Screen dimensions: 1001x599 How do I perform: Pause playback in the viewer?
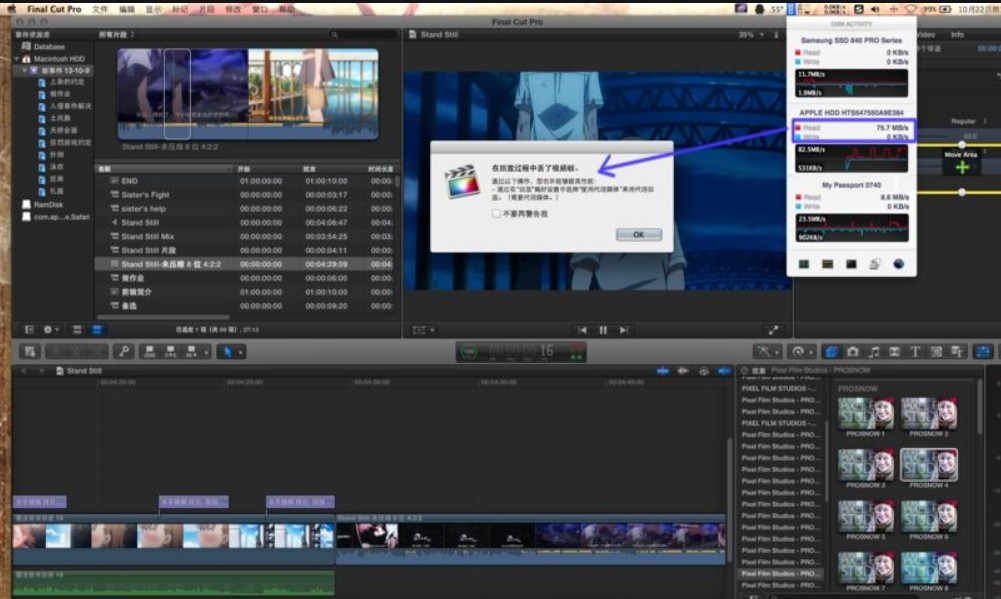(603, 330)
